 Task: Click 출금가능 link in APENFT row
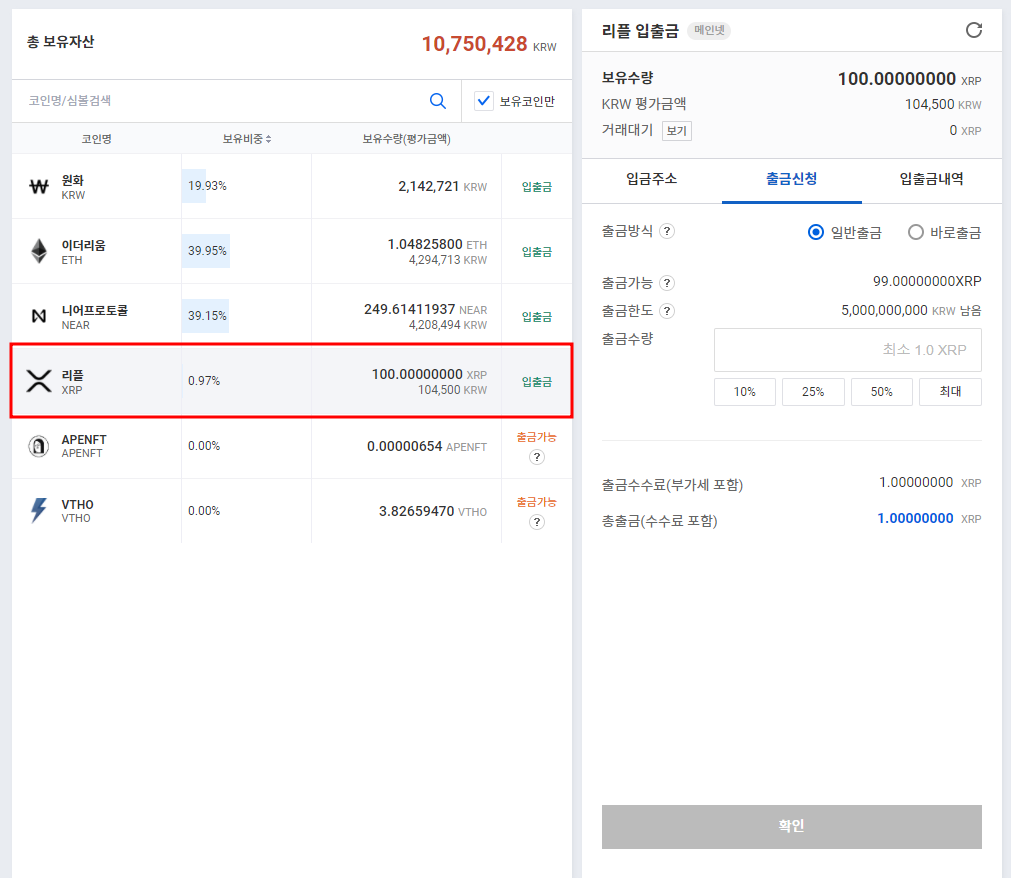tap(536, 437)
